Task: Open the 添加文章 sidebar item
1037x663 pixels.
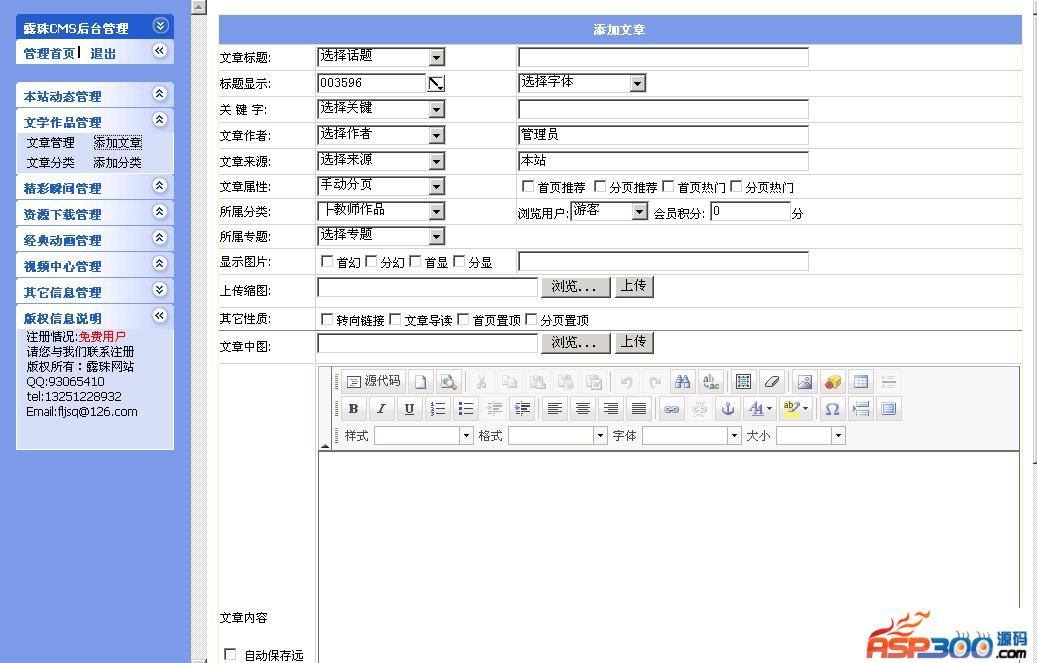Action: click(118, 142)
